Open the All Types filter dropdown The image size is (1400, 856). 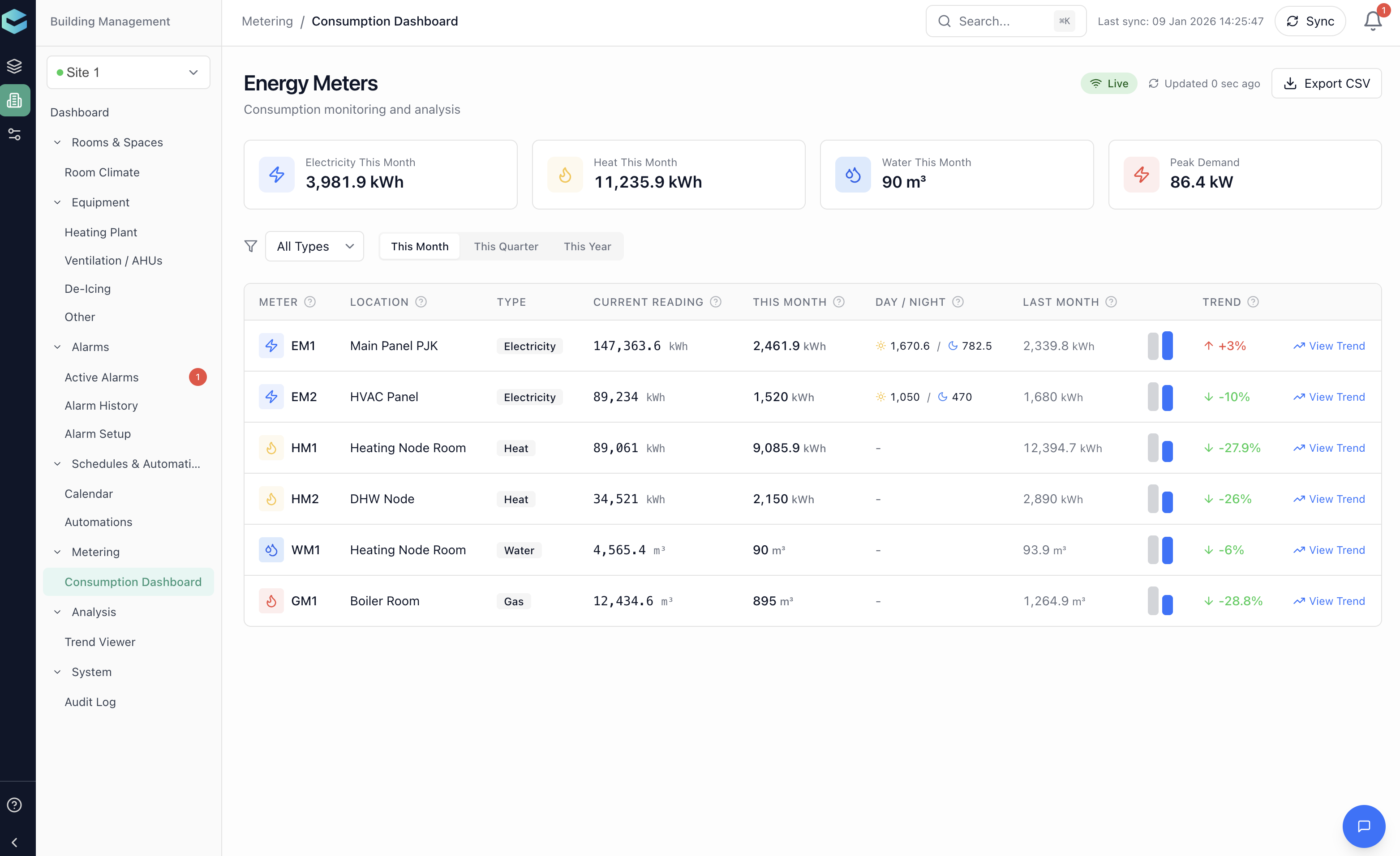tap(314, 246)
